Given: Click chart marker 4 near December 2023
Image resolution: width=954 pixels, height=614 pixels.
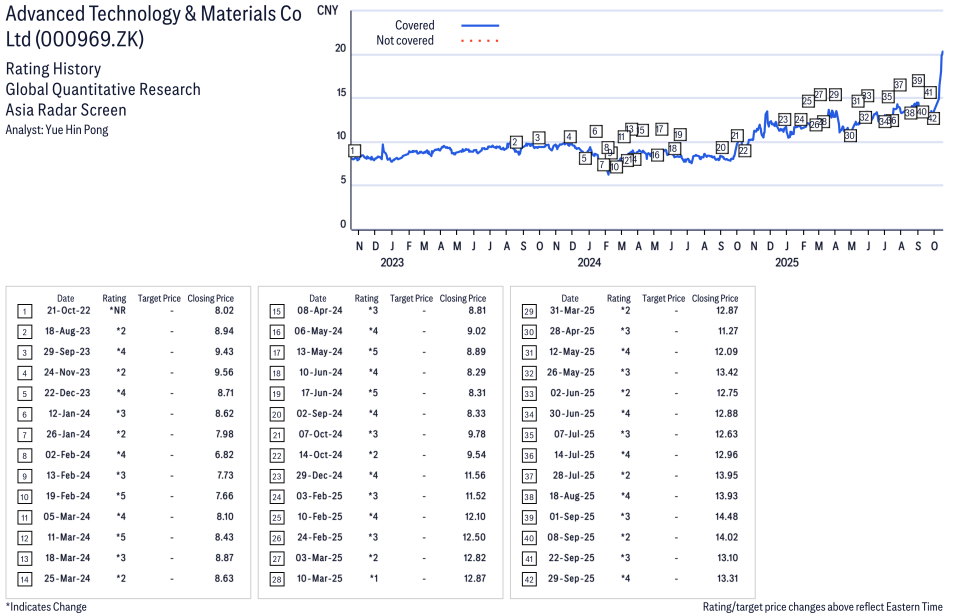Looking at the screenshot, I should tap(569, 137).
